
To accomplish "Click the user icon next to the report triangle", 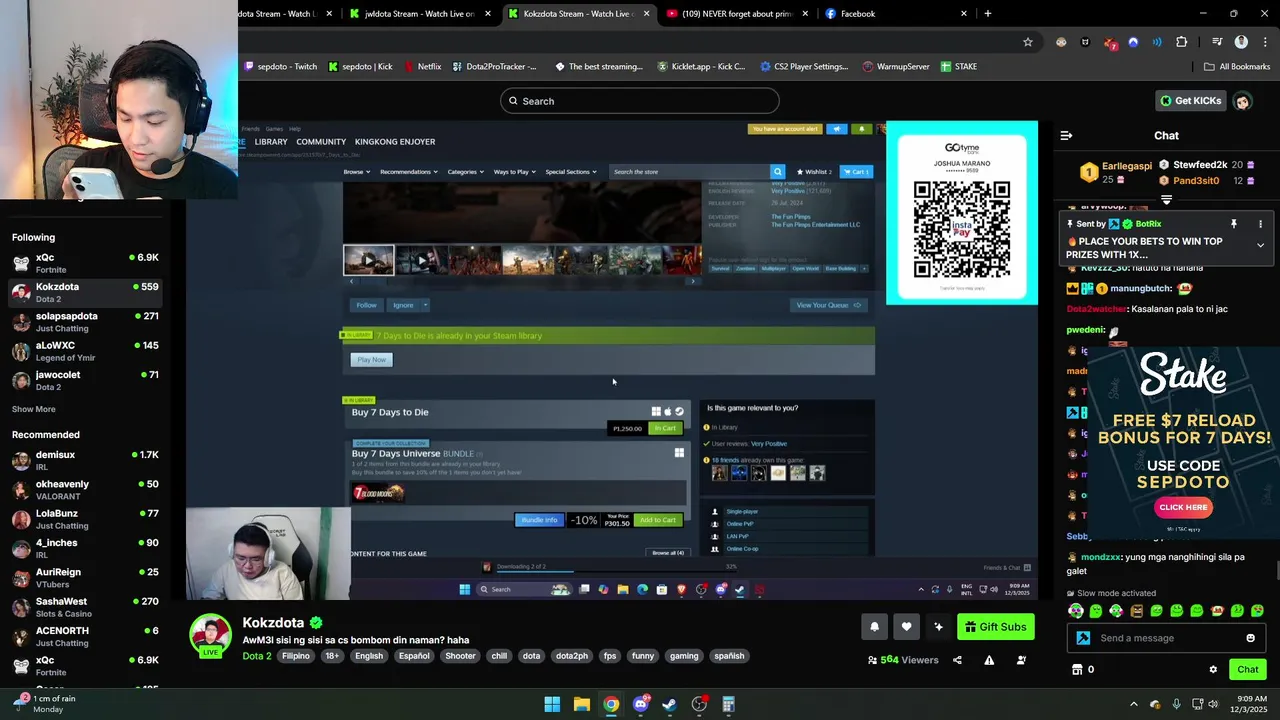I will [x=1021, y=660].
